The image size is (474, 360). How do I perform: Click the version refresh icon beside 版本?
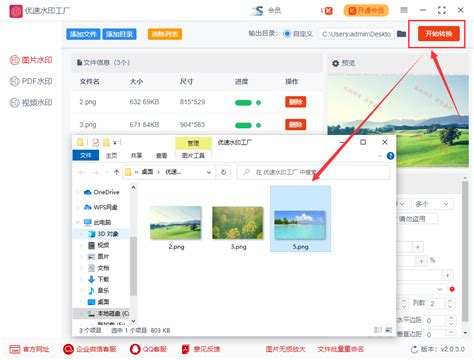pyautogui.click(x=414, y=349)
